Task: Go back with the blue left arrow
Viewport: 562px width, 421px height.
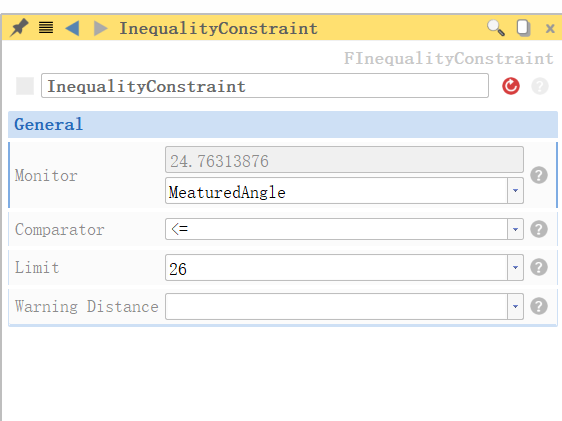Action: 72,28
